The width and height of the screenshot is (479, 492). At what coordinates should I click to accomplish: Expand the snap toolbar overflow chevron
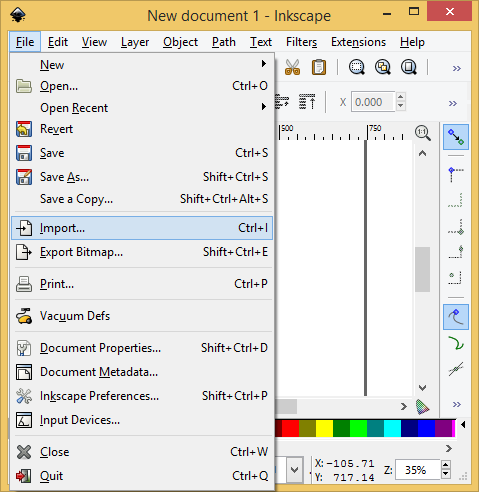[x=457, y=404]
